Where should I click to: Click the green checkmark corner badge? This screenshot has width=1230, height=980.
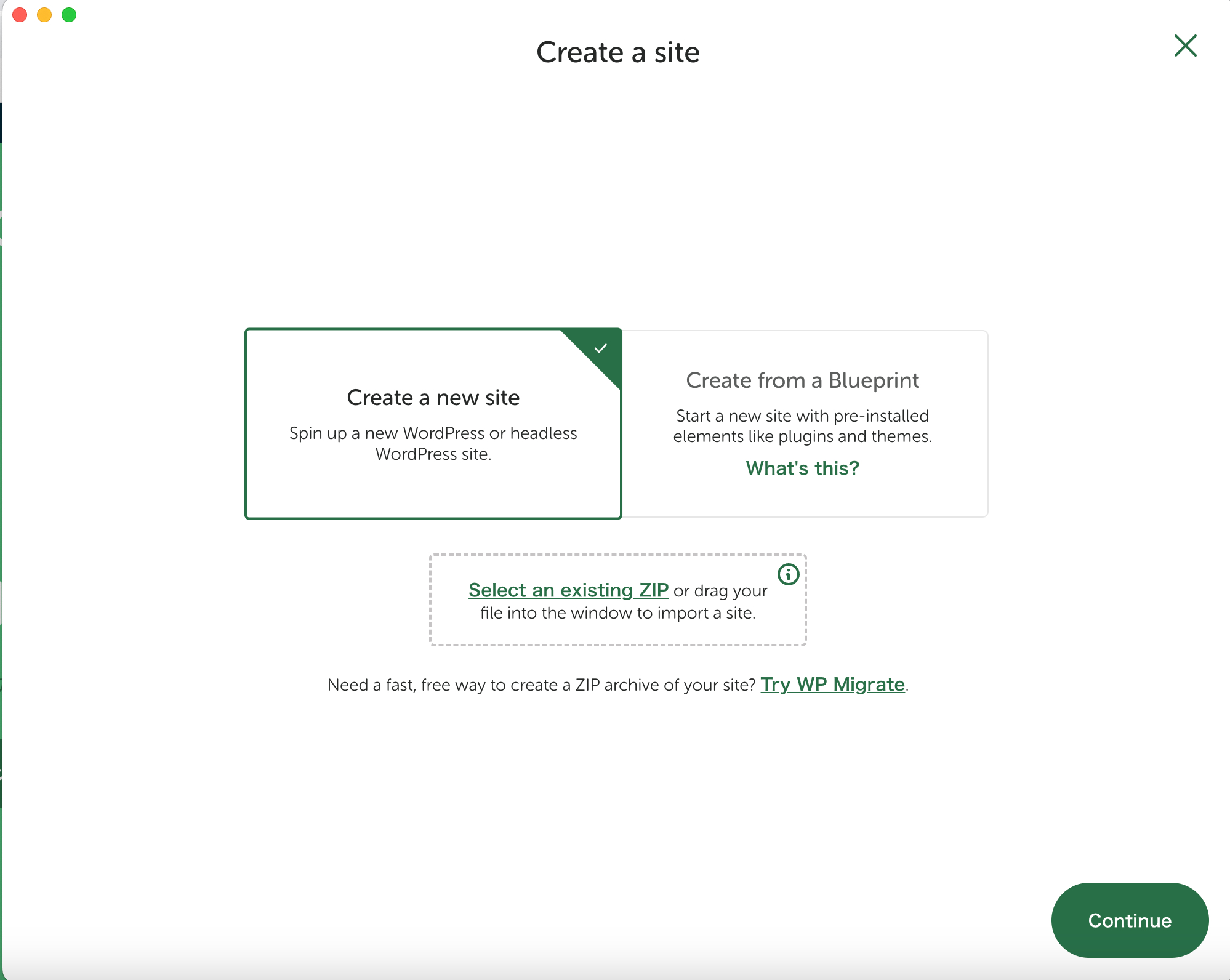tap(601, 349)
